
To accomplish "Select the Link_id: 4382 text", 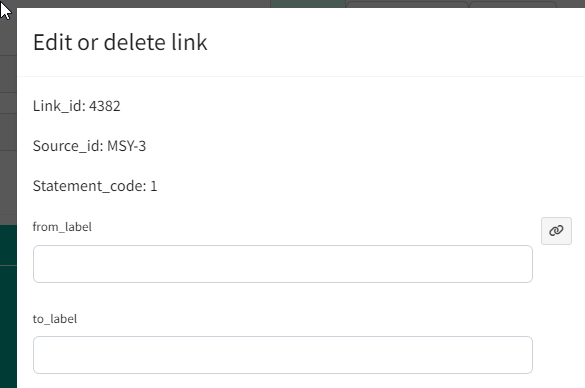I will click(76, 106).
